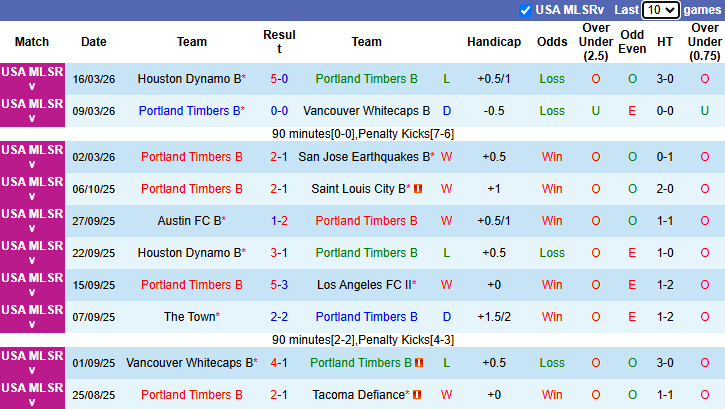The height and width of the screenshot is (409, 725).
Task: Open the Last 10 games dropdown
Action: click(x=661, y=10)
